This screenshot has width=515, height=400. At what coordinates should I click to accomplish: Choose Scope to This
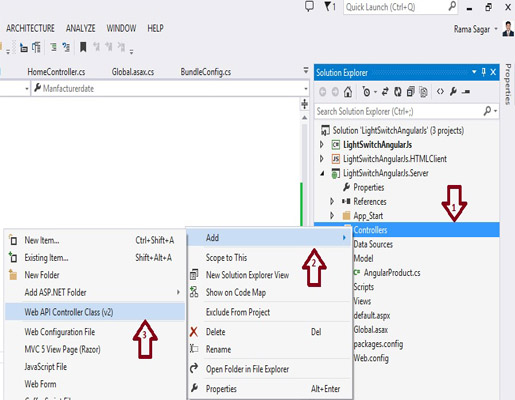(x=226, y=257)
